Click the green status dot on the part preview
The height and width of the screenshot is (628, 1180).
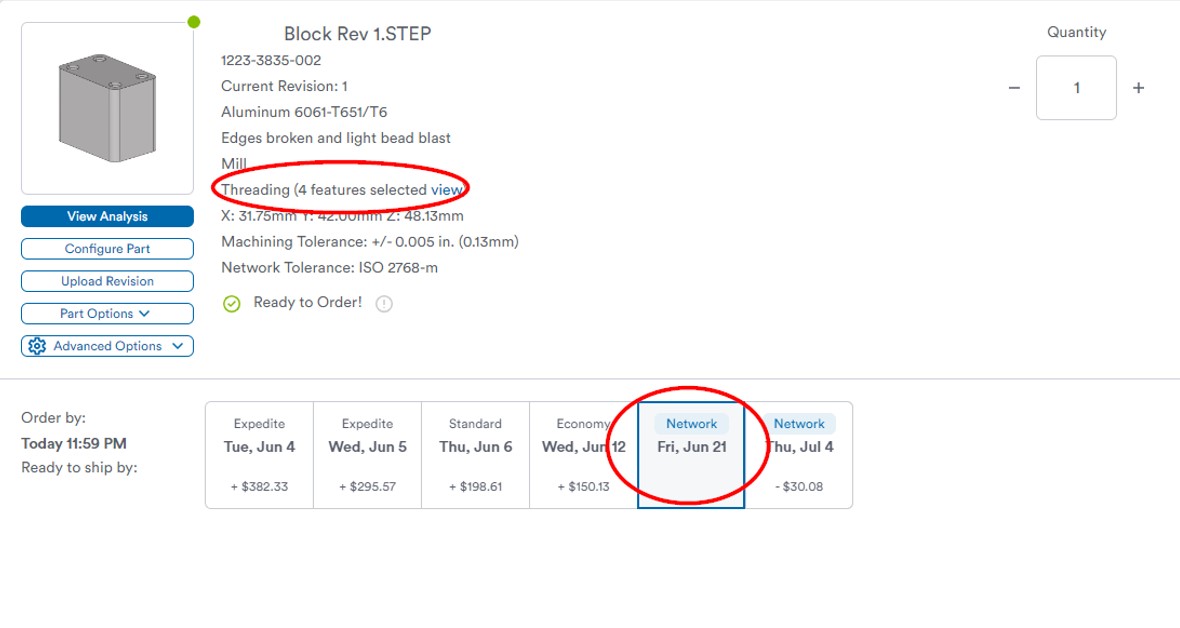[x=194, y=20]
